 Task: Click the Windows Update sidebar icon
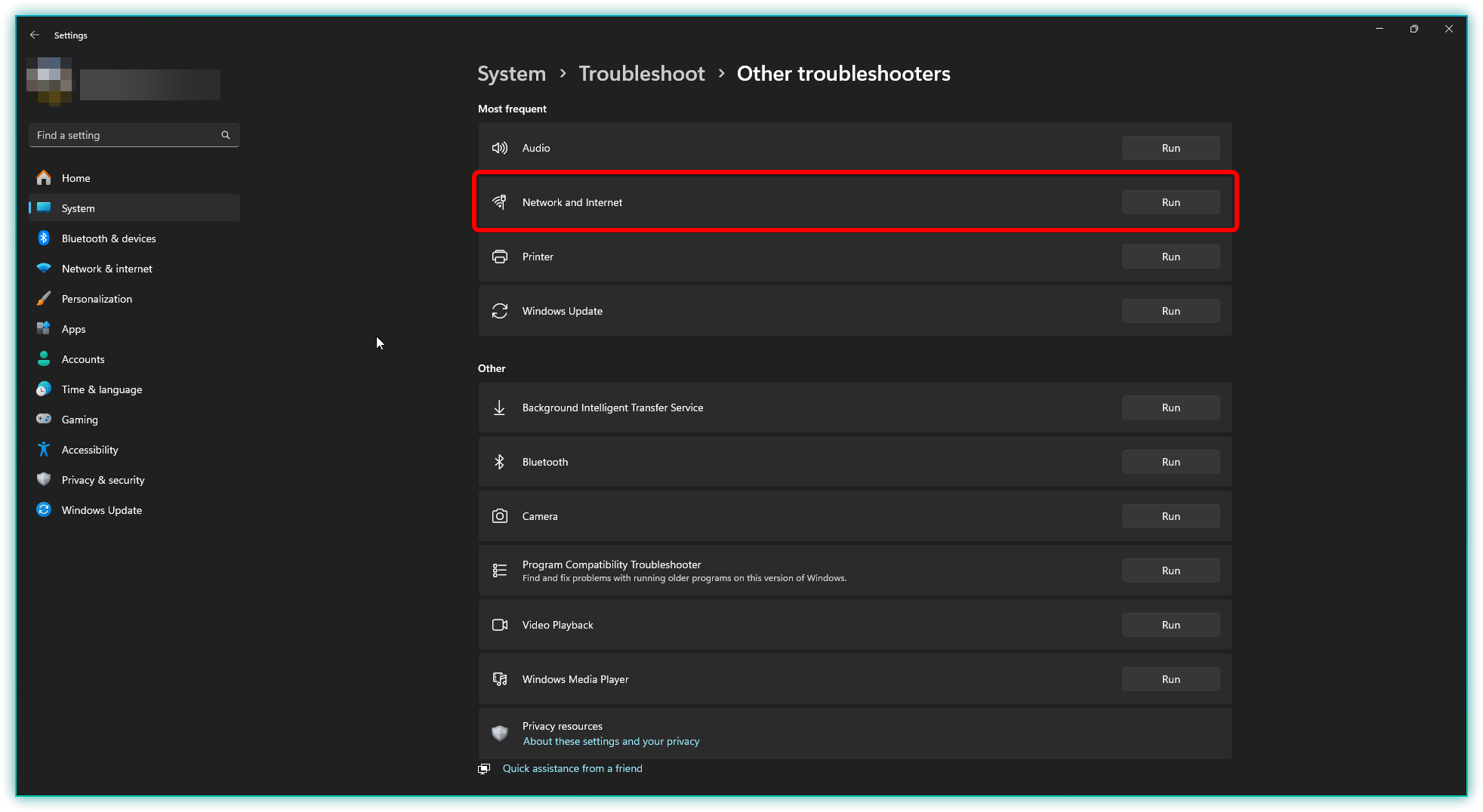(x=44, y=510)
